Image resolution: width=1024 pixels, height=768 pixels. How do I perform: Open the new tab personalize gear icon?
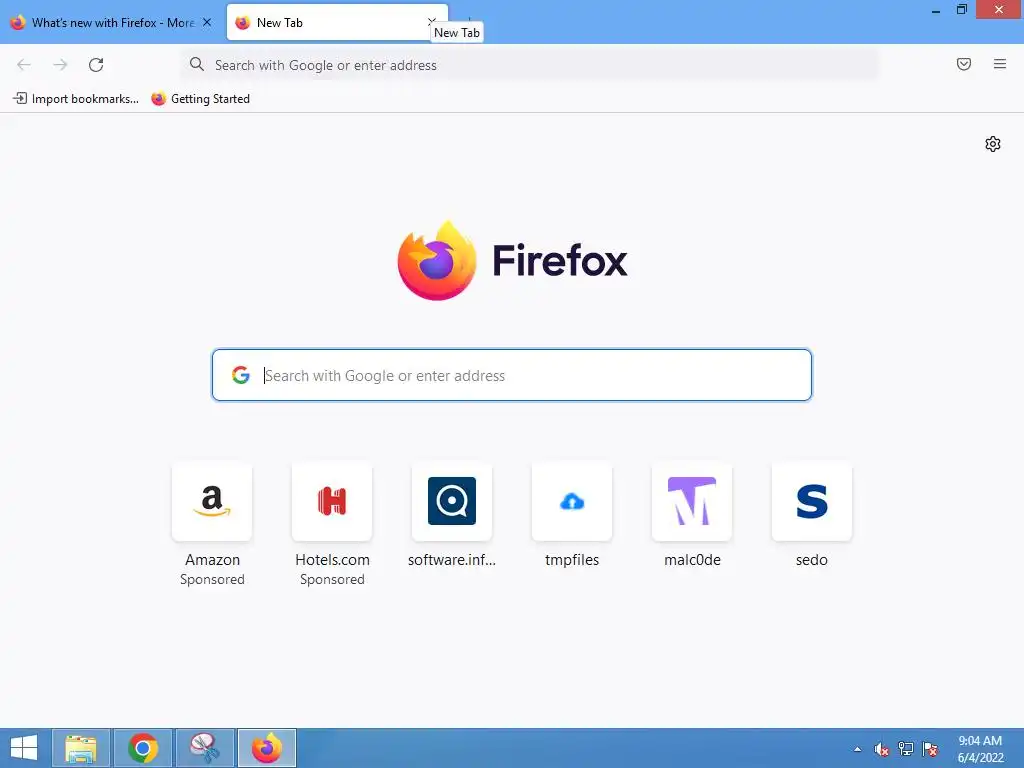tap(993, 144)
